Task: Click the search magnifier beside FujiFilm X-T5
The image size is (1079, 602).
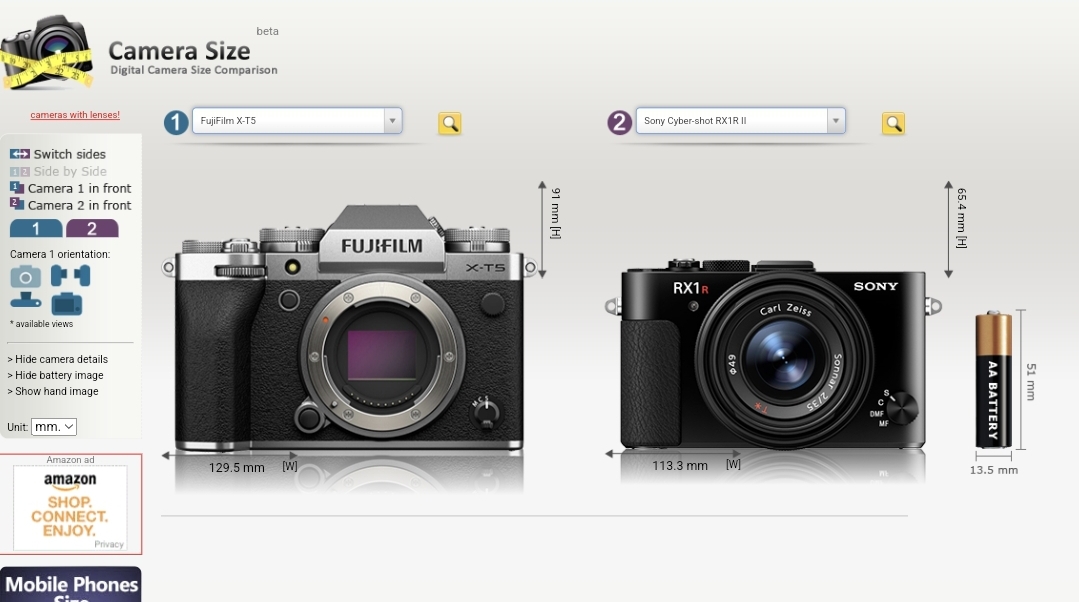Action: pyautogui.click(x=449, y=123)
